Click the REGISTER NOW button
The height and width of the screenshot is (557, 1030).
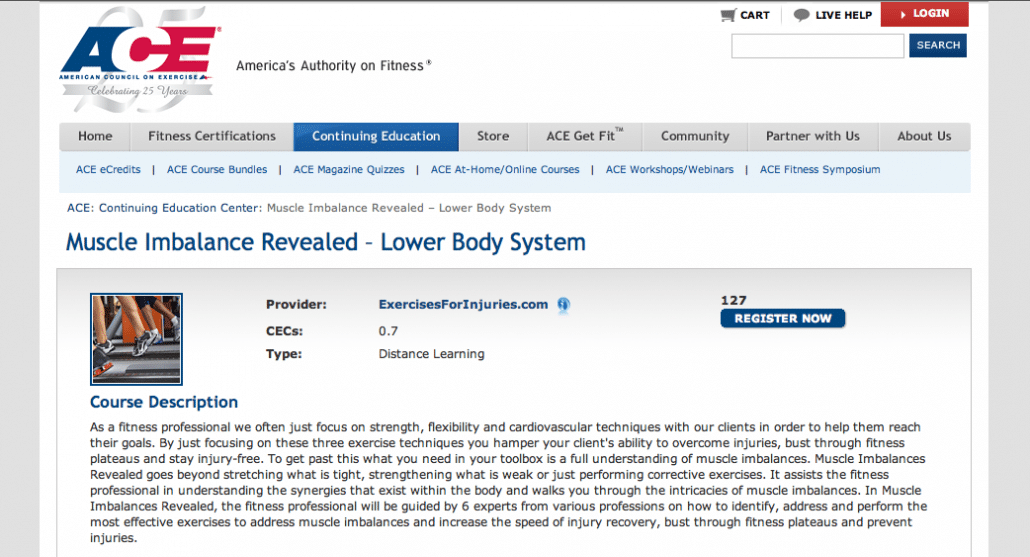pos(782,319)
